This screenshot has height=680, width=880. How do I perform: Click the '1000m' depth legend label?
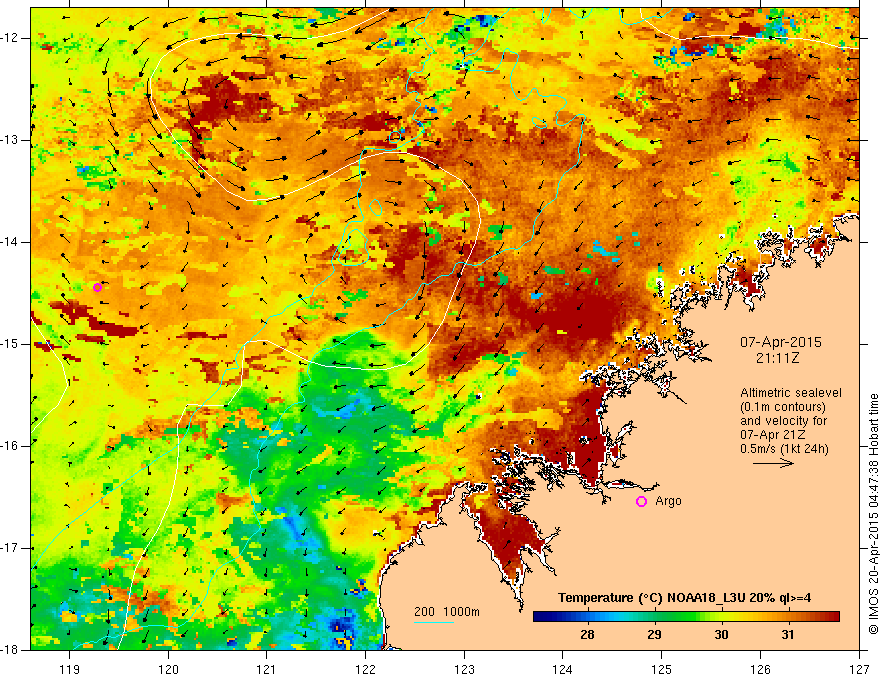tap(462, 612)
